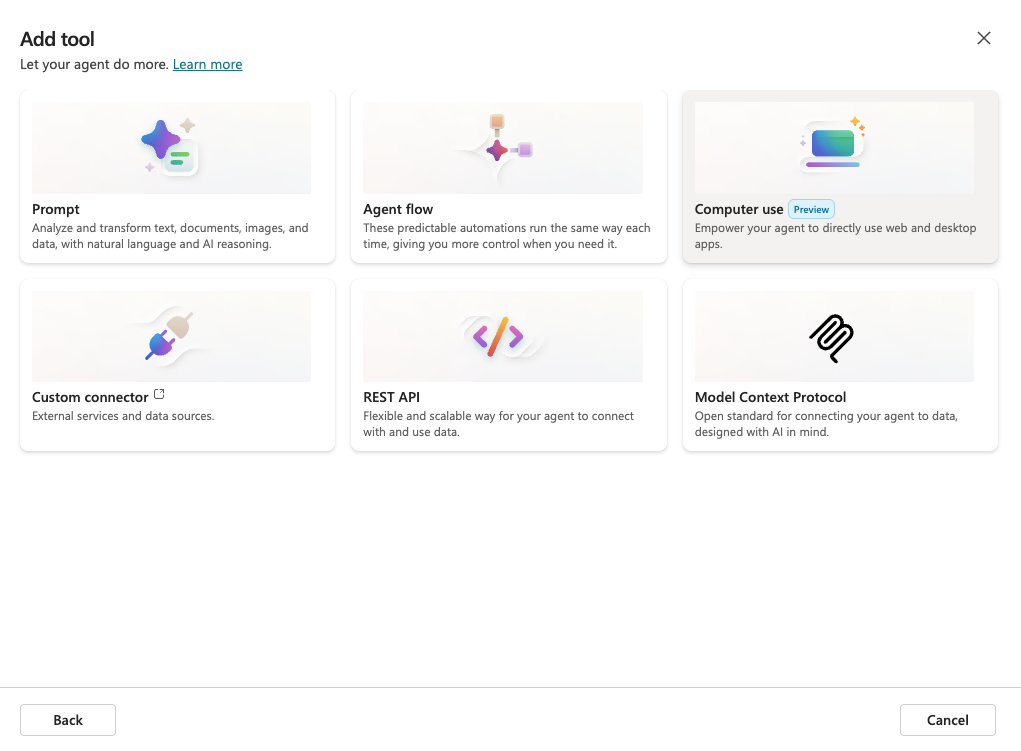Screen dimensions: 1021x751
Task: Click the Preview badge on Computer use
Action: coord(811,209)
